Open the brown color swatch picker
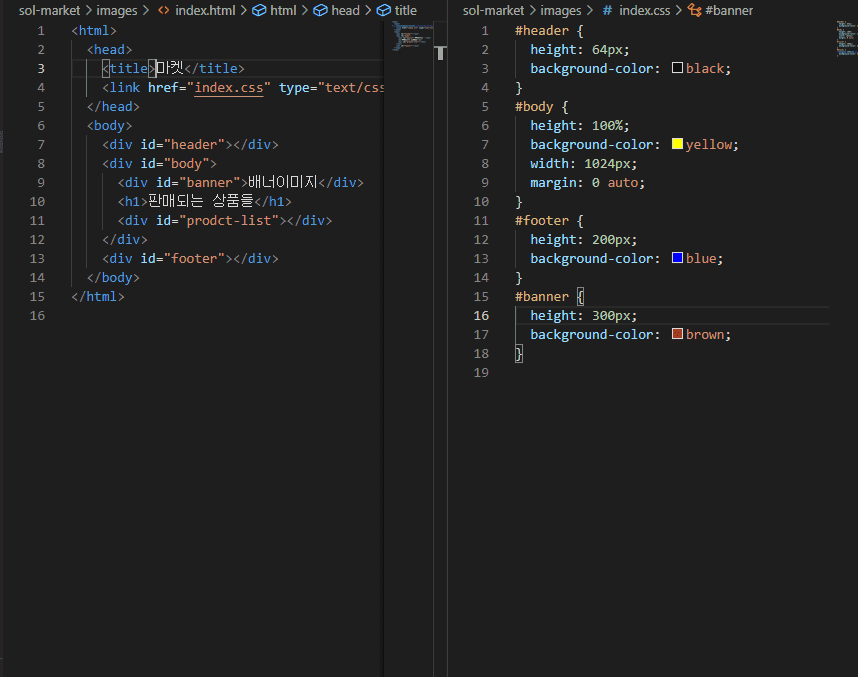Image resolution: width=858 pixels, height=677 pixels. [x=677, y=334]
